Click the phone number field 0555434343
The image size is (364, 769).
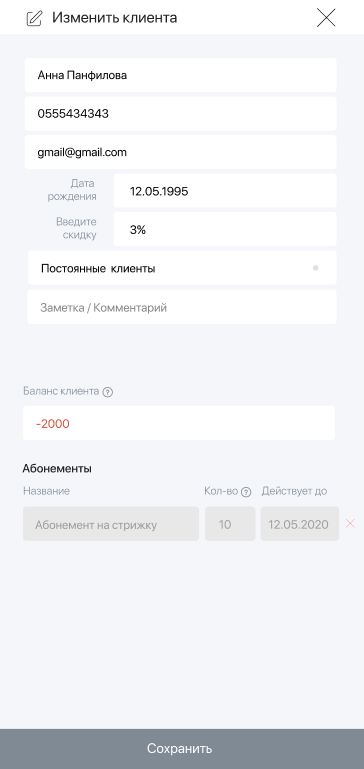pos(181,114)
